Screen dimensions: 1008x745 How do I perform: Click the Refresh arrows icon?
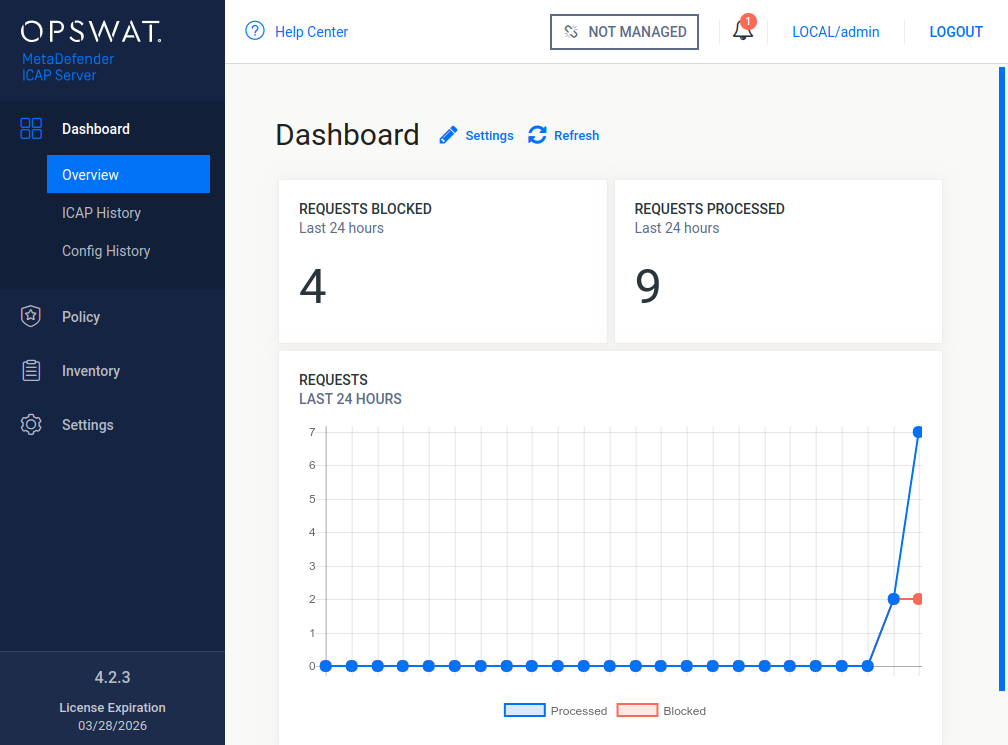537,135
